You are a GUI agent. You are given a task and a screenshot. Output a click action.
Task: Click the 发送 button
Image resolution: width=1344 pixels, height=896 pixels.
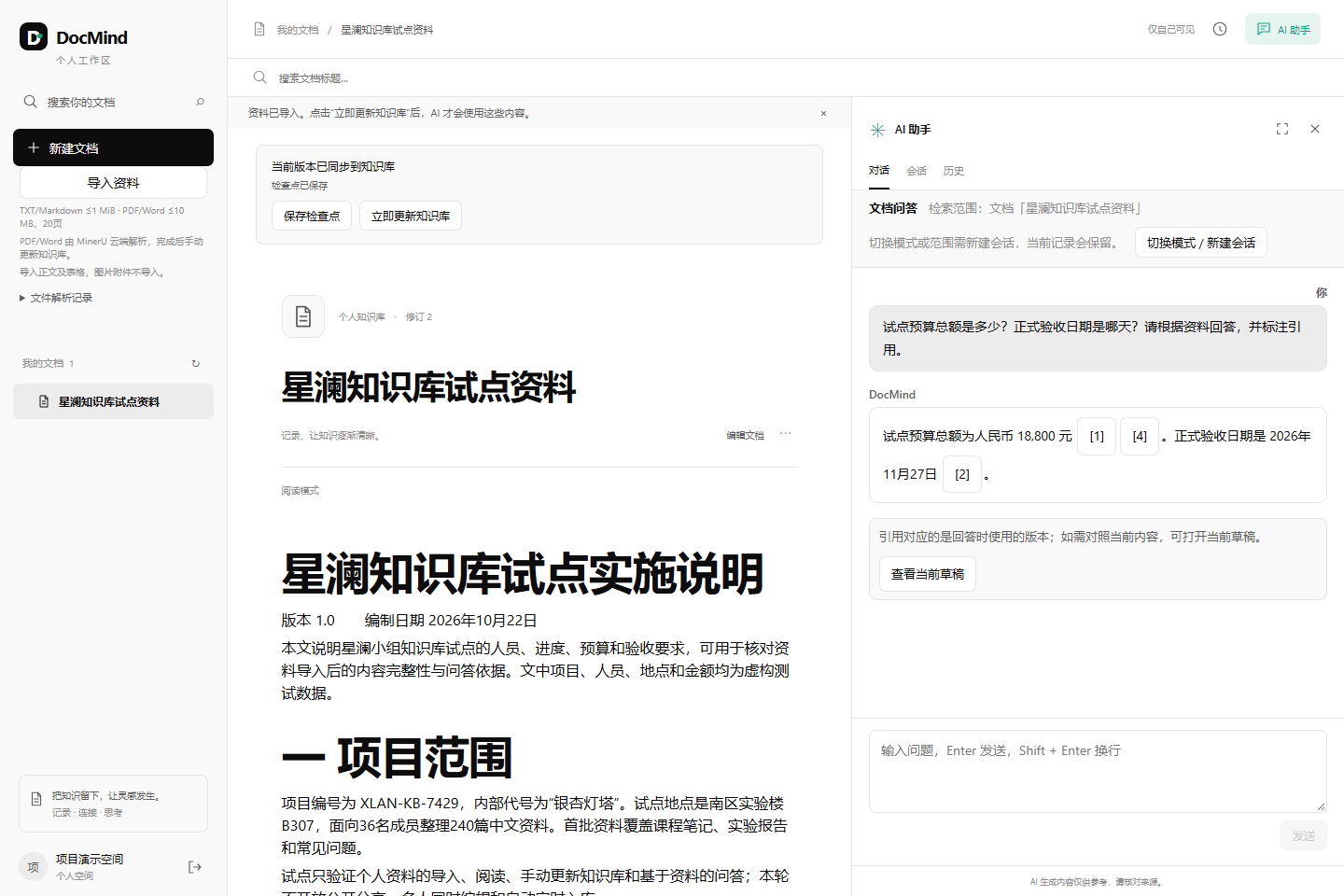pos(1304,835)
